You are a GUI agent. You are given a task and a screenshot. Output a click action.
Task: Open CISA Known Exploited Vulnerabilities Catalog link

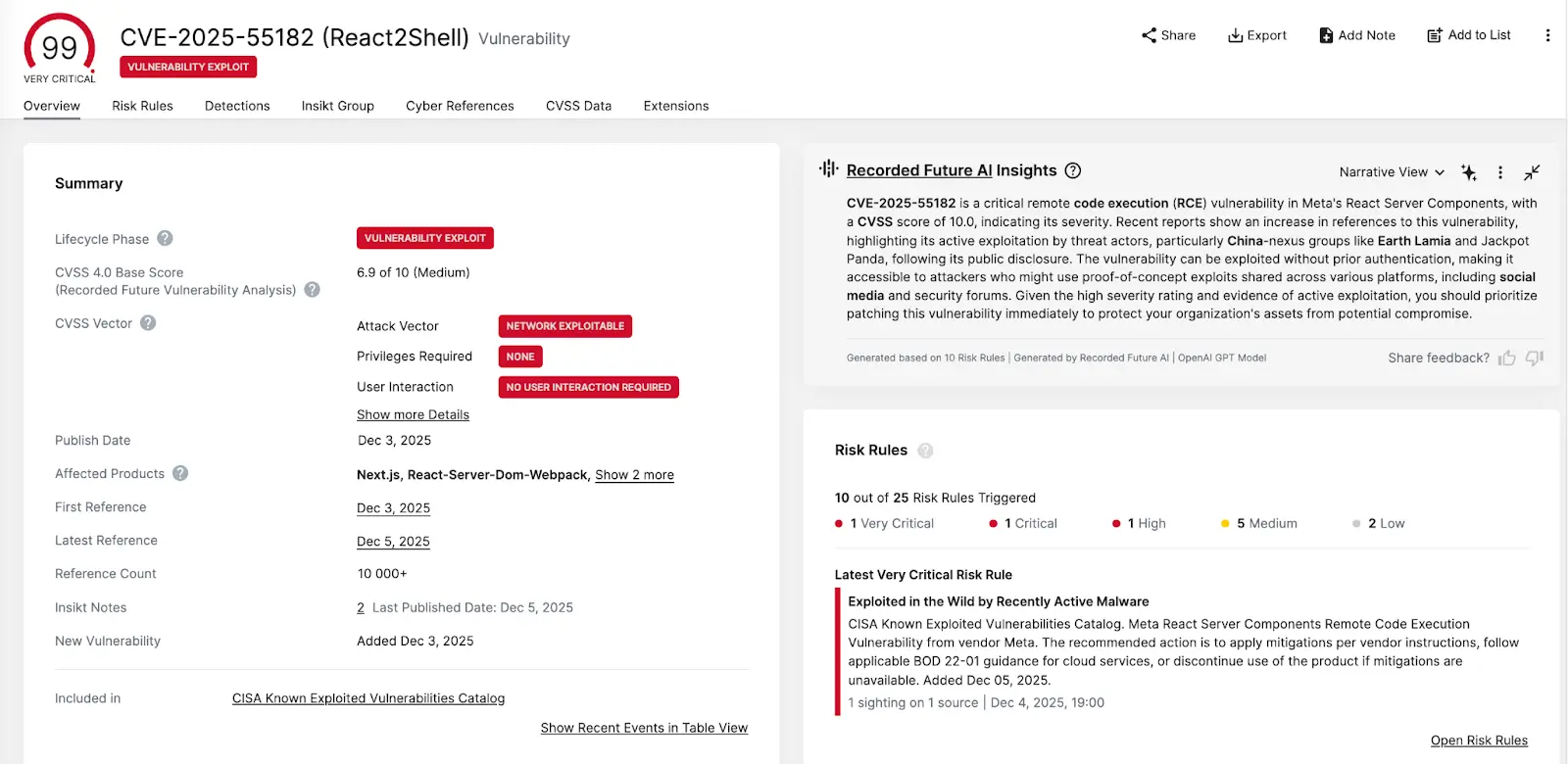click(368, 698)
